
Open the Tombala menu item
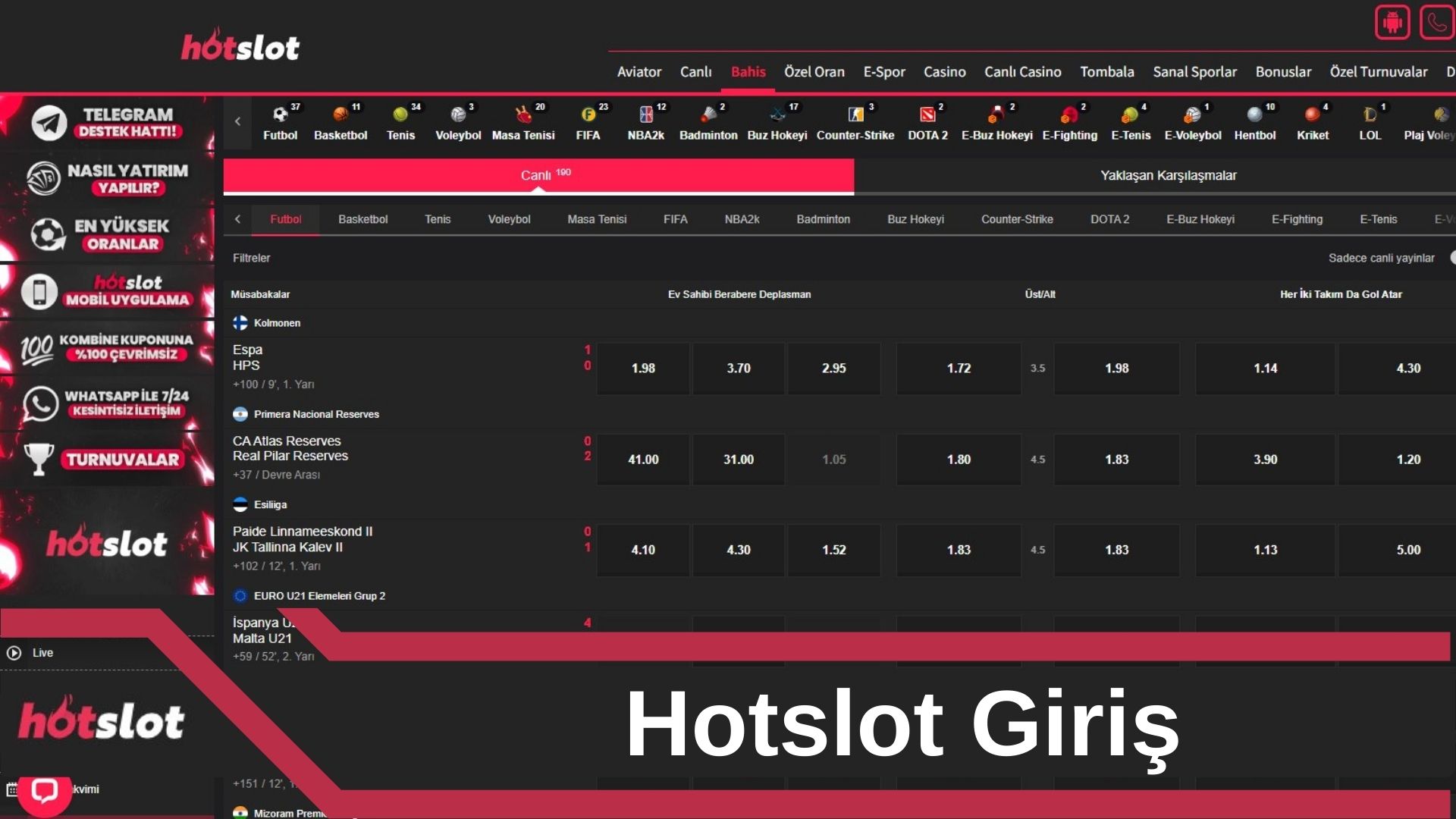click(1106, 72)
